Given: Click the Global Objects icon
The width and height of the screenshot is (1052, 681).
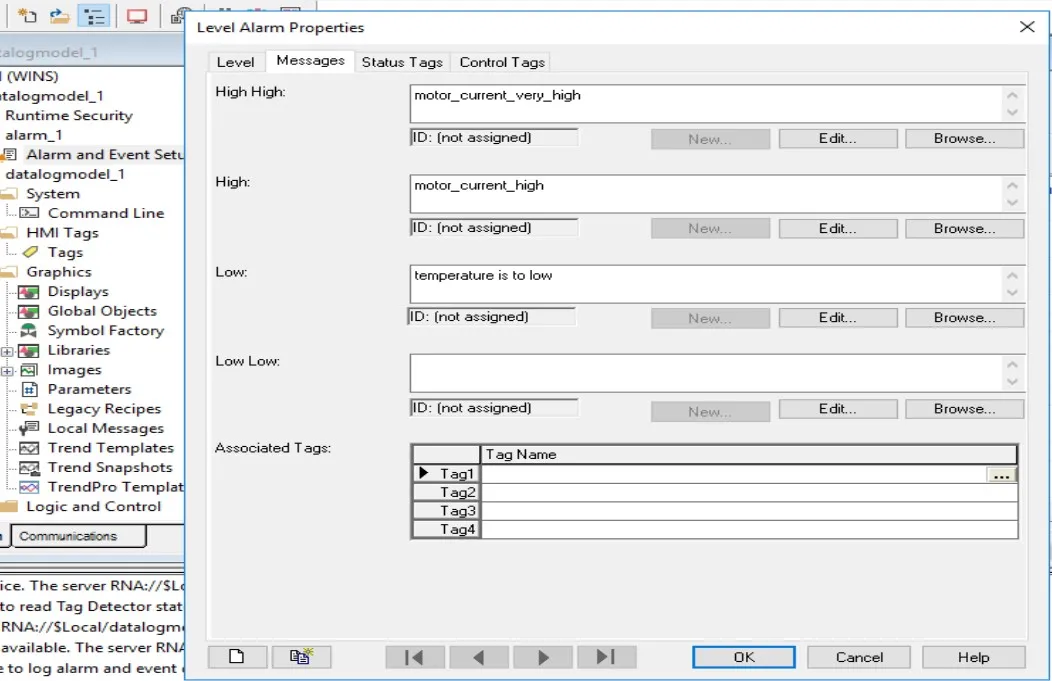Looking at the screenshot, I should [x=28, y=311].
